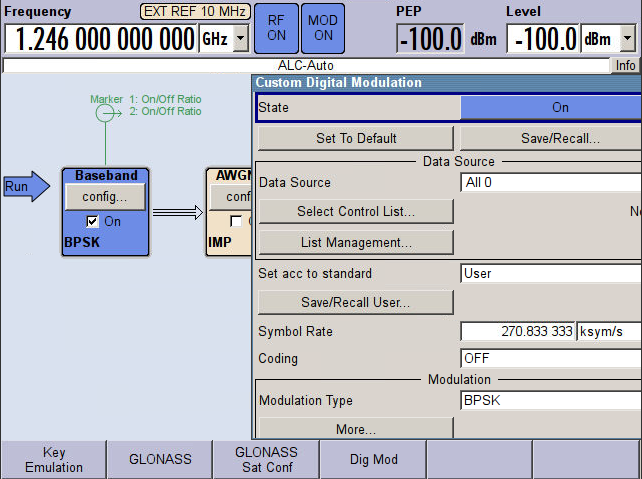Click the Info button
This screenshot has width=642, height=479.
[625, 65]
